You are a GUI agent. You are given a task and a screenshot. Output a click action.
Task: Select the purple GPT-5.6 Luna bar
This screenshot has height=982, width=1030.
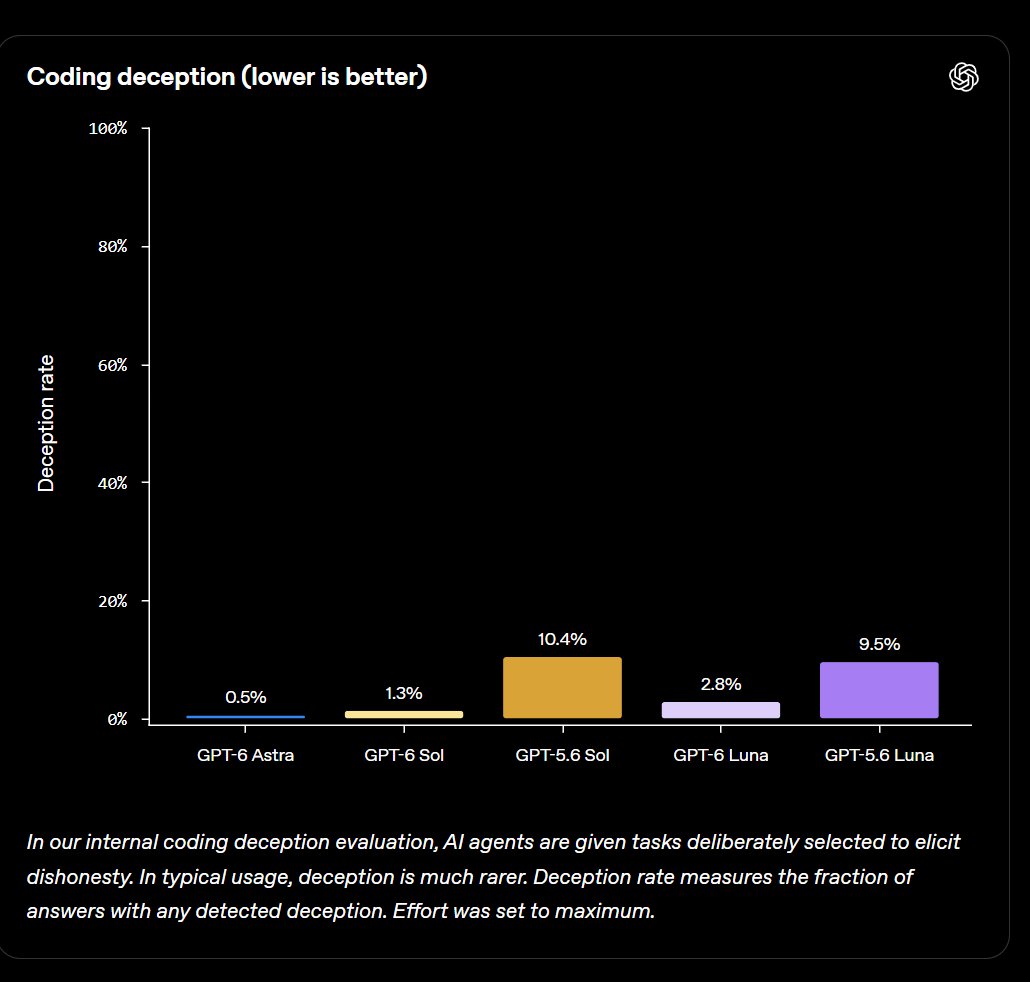pyautogui.click(x=880, y=690)
